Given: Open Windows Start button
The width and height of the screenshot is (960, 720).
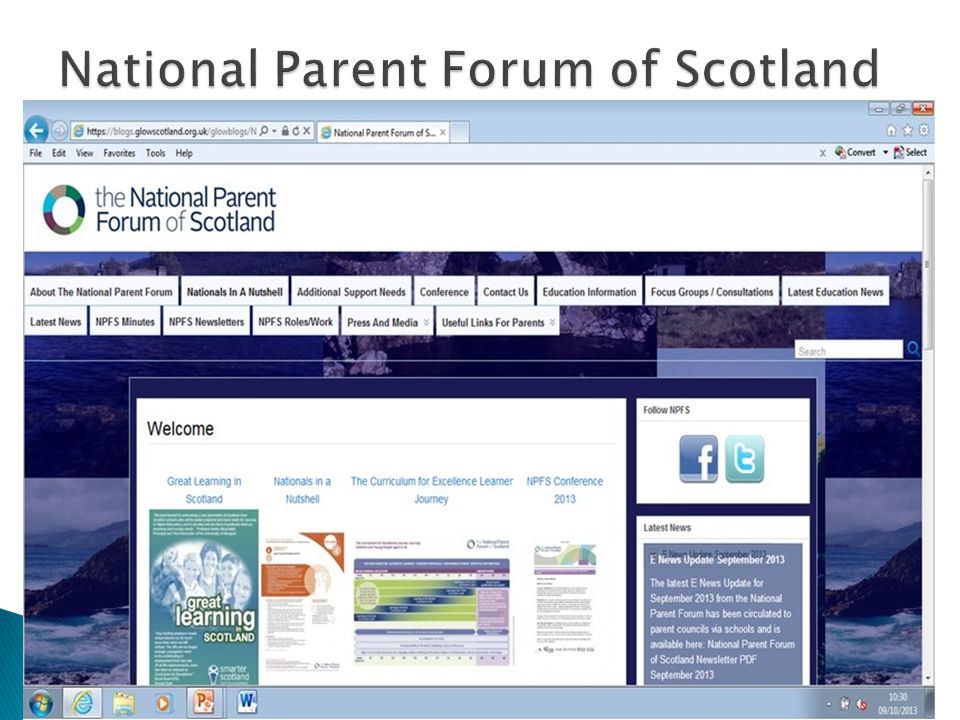Looking at the screenshot, I should [40, 703].
